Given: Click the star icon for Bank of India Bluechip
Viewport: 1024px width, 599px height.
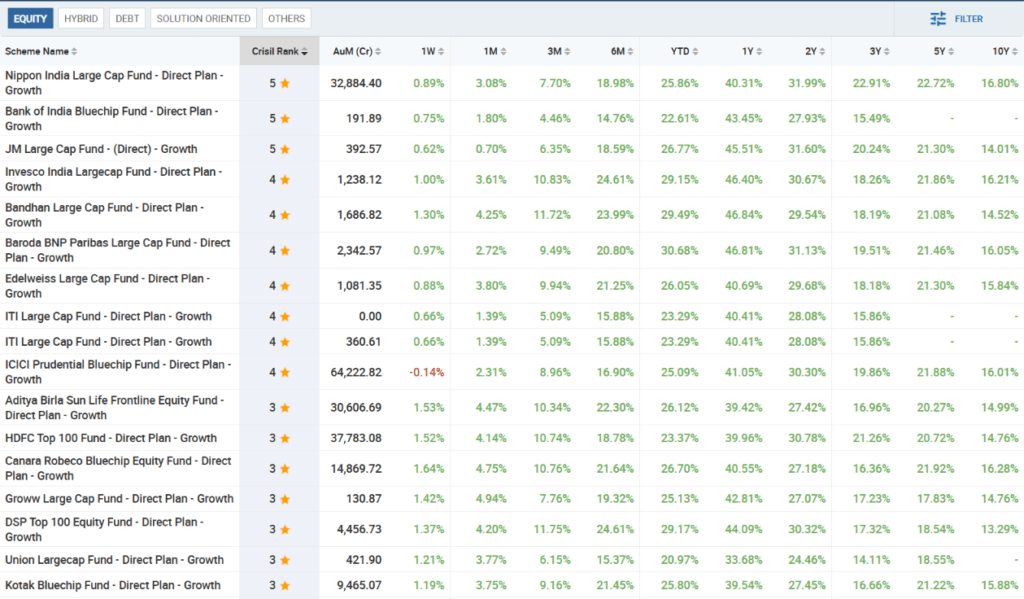Looking at the screenshot, I should pyautogui.click(x=285, y=118).
